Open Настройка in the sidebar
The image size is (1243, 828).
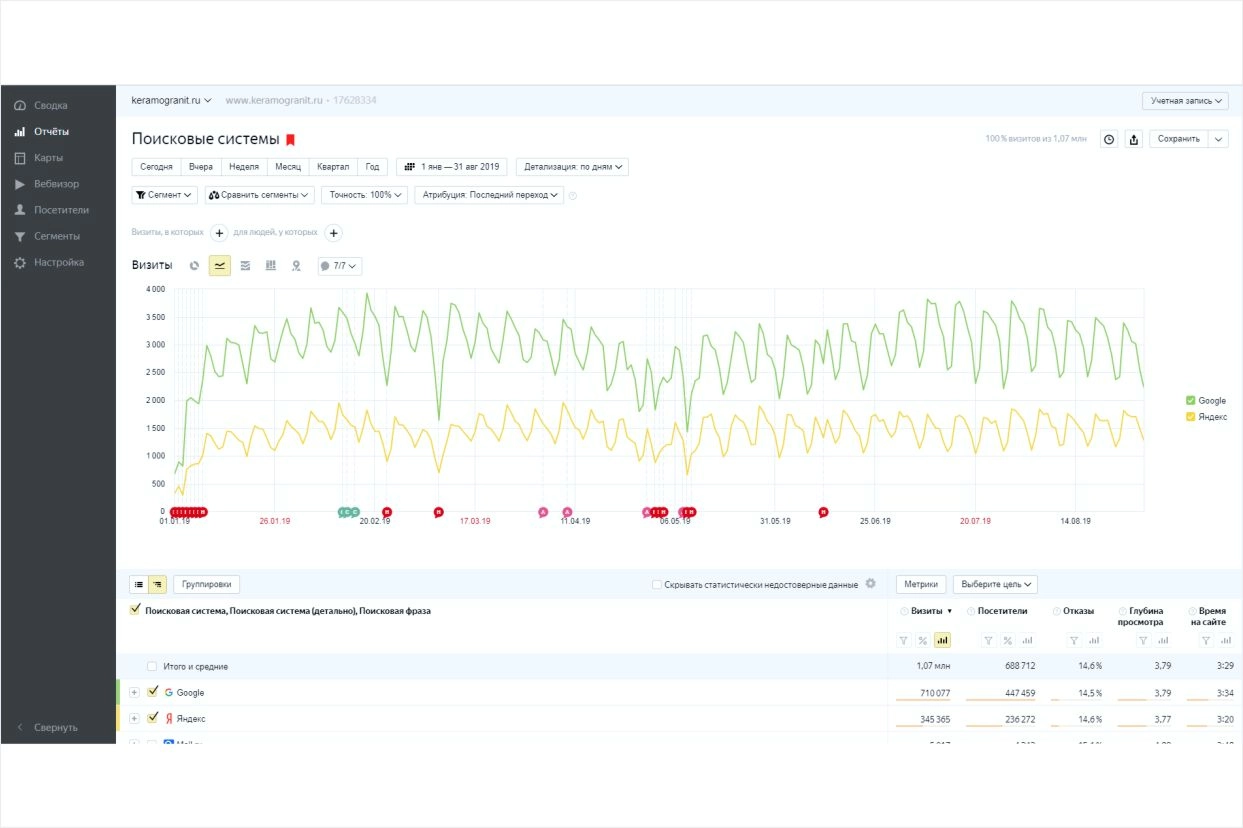point(58,262)
